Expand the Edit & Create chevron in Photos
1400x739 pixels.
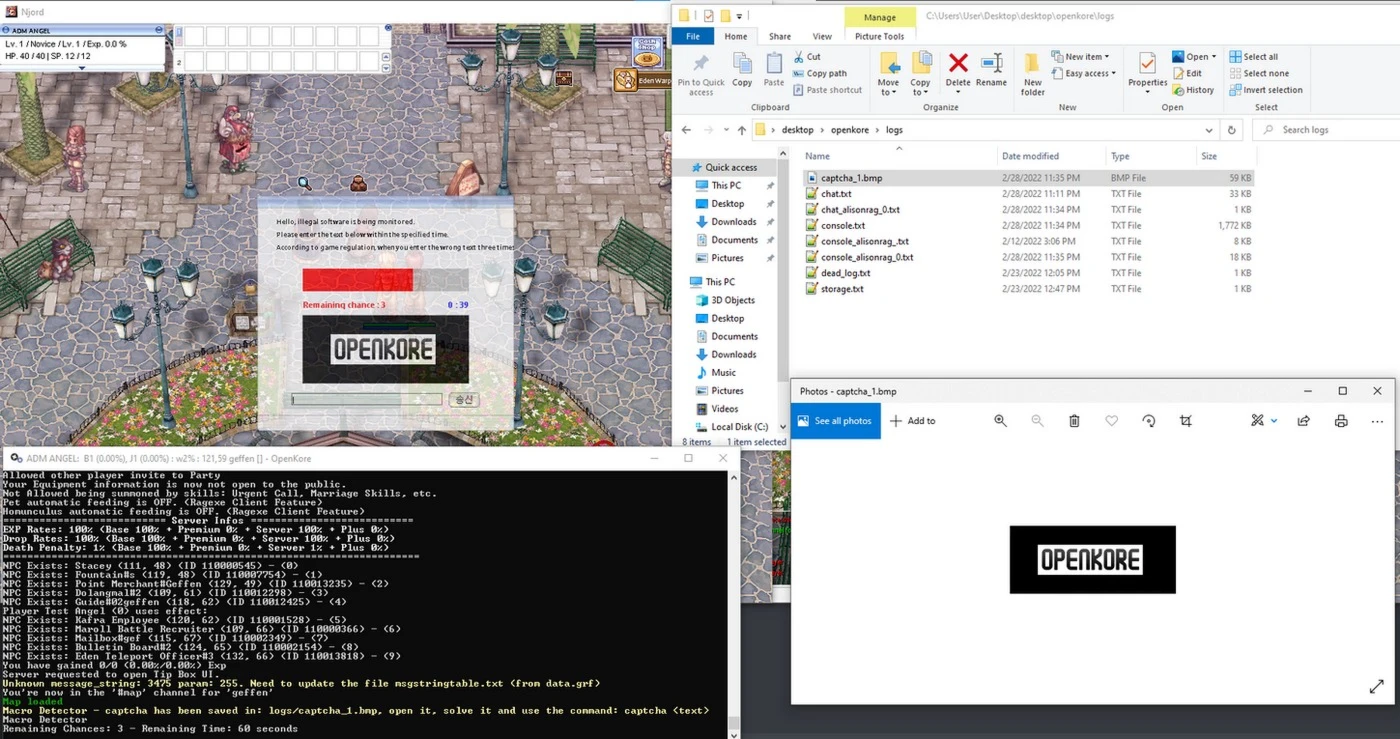coord(1274,421)
